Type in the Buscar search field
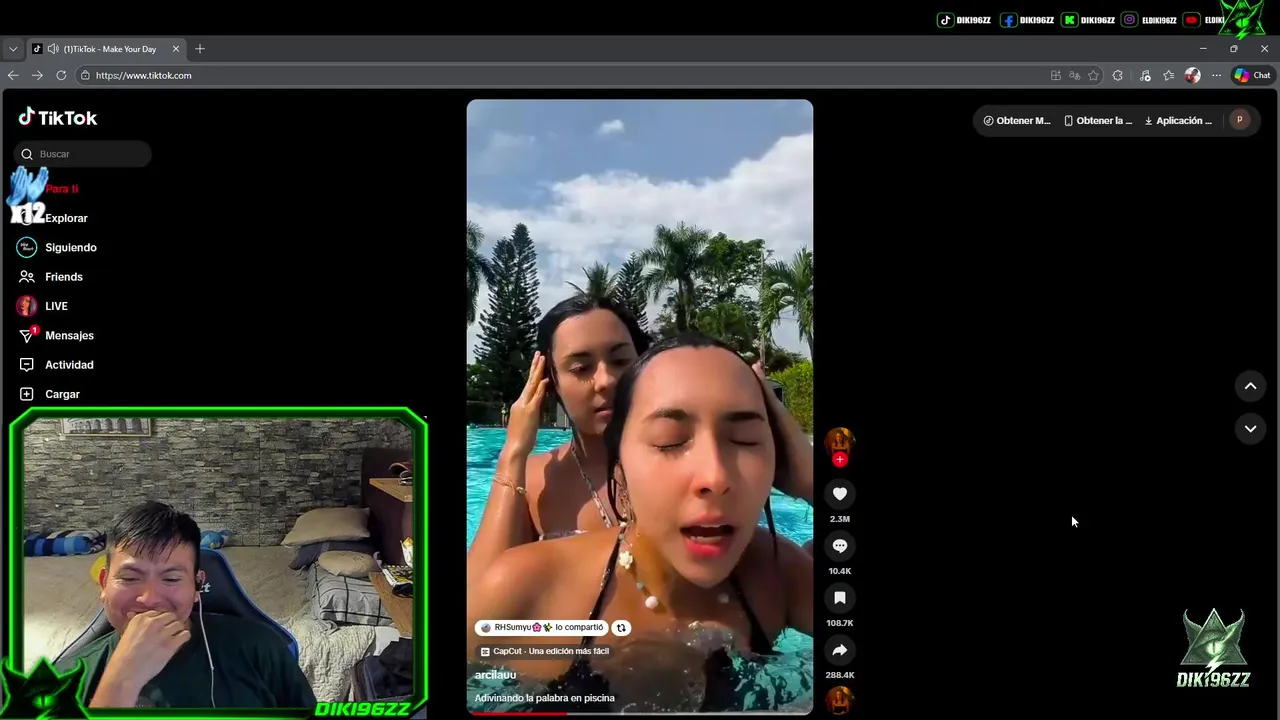This screenshot has height=720, width=1280. pos(83,154)
